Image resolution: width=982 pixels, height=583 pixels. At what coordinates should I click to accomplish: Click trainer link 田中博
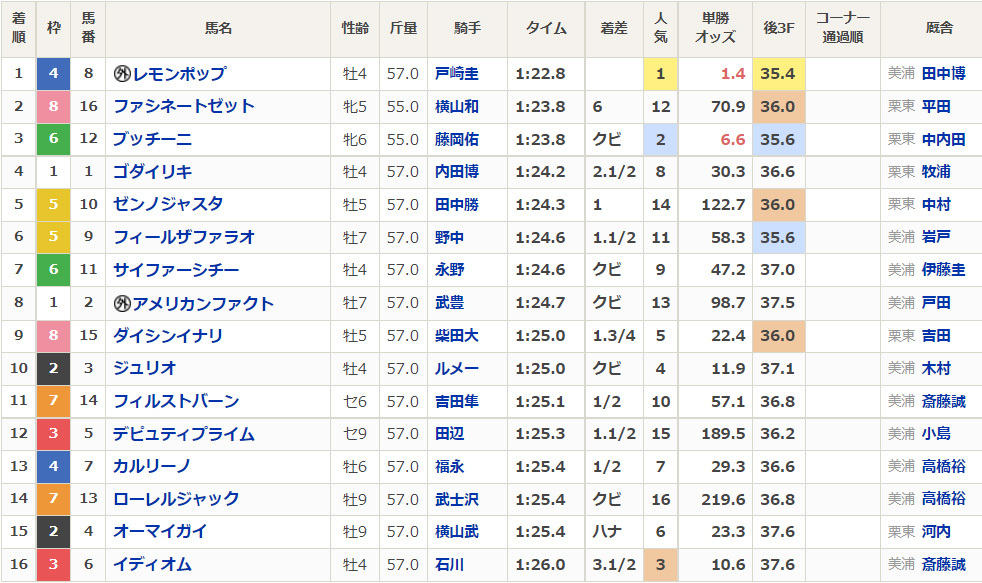click(943, 74)
